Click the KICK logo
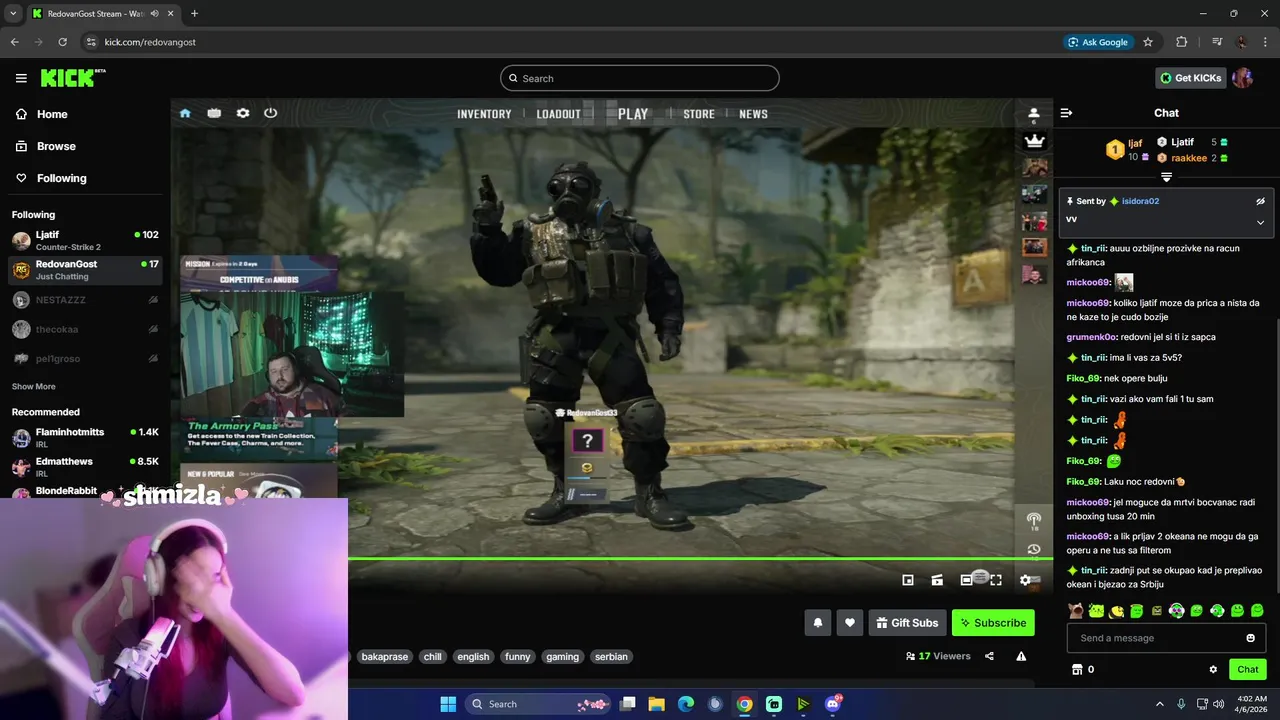1280x720 pixels. click(72, 78)
